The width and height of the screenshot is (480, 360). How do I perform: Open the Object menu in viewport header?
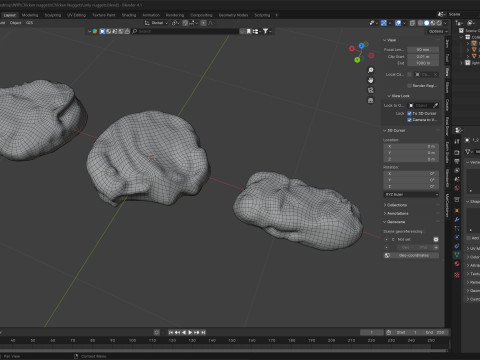tap(15, 23)
